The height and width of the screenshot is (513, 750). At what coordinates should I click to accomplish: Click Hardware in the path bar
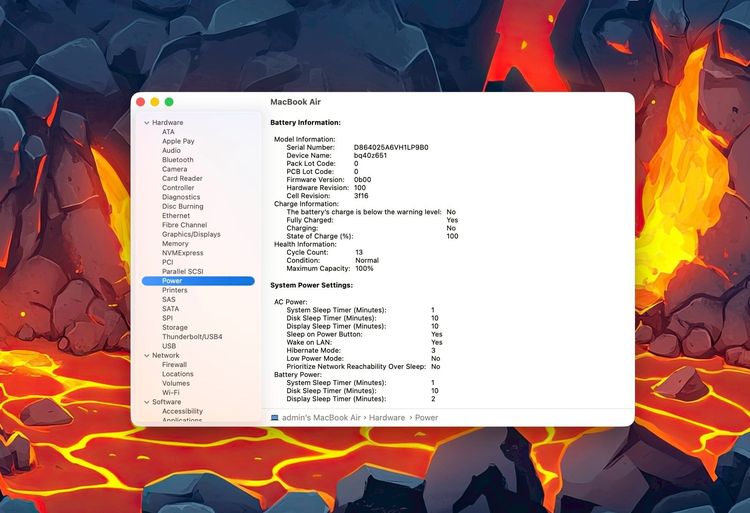tap(387, 418)
